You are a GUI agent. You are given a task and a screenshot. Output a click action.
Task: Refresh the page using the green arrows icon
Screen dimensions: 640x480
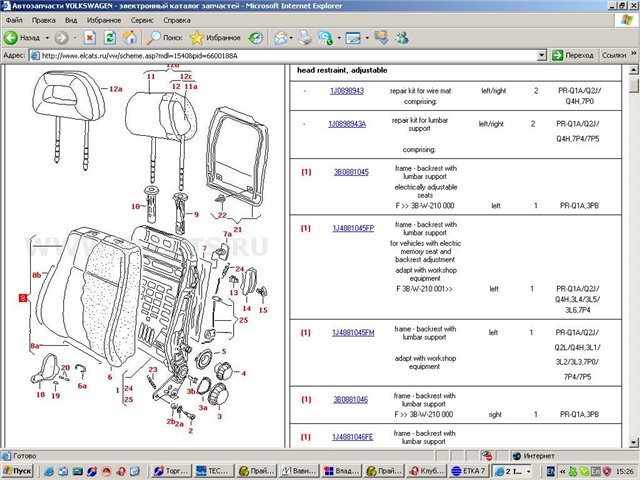110,38
